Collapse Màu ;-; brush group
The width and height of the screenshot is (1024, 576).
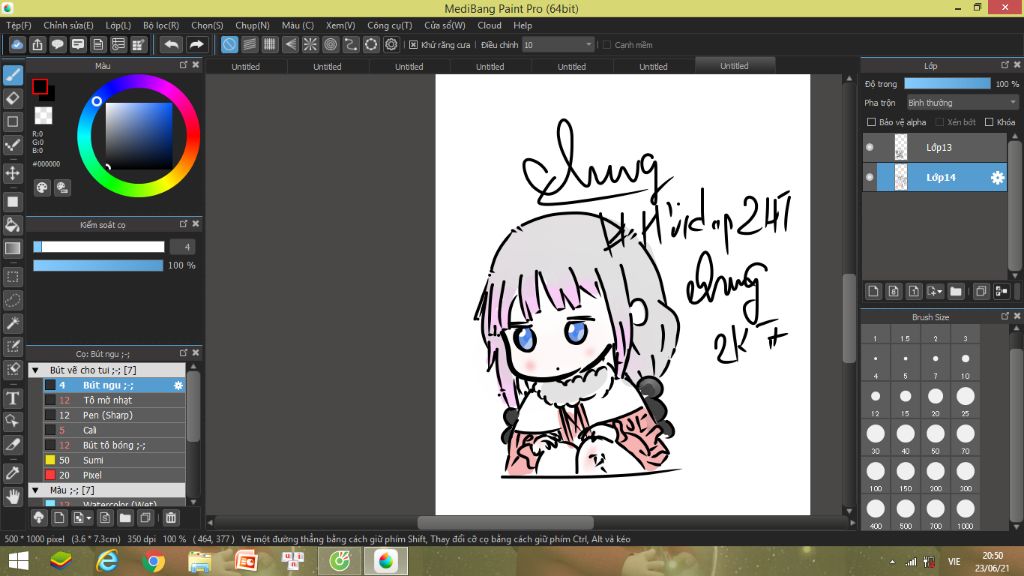tap(36, 490)
